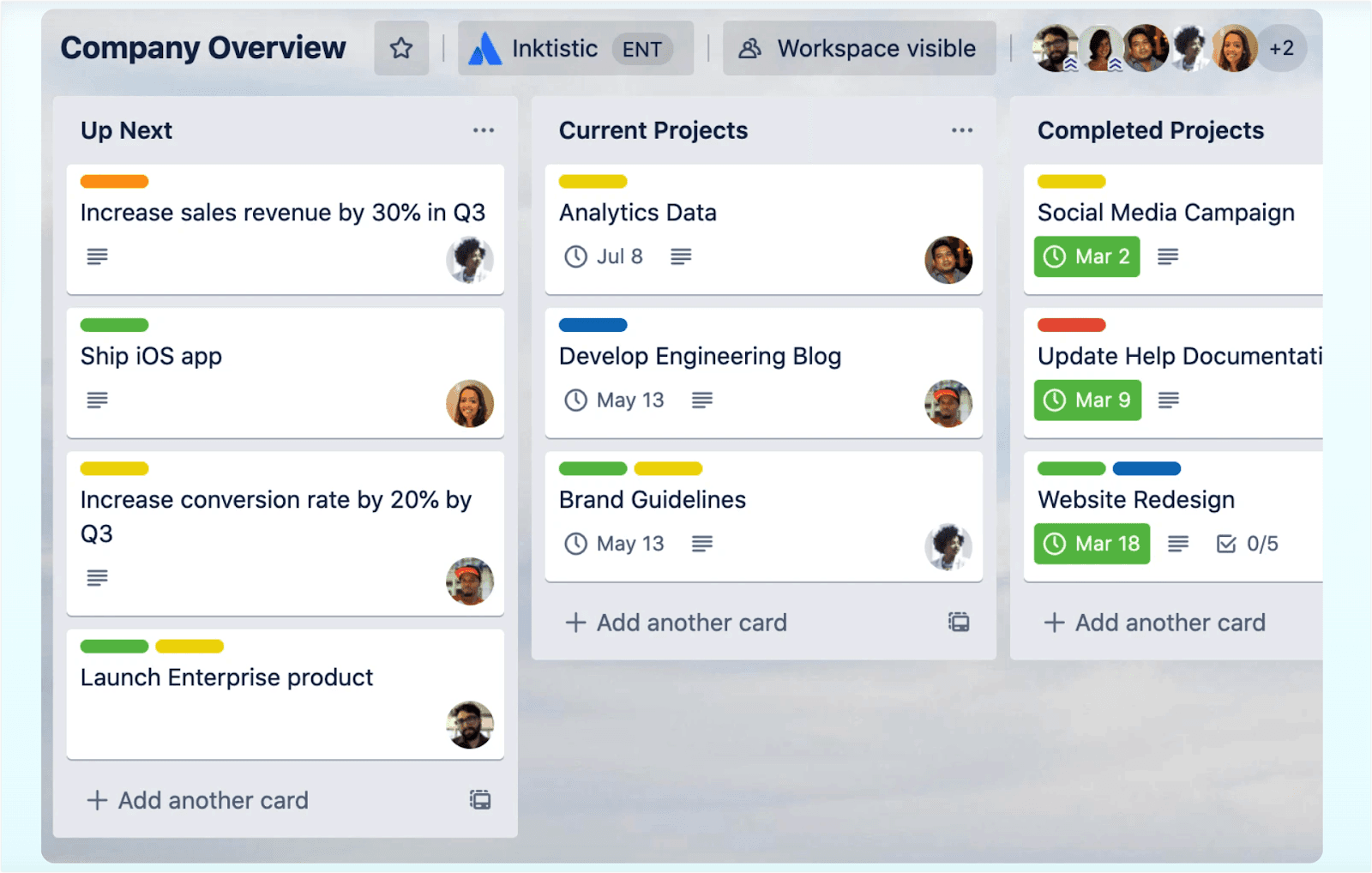
Task: Click description icon on Ship iOS app card
Action: click(97, 400)
